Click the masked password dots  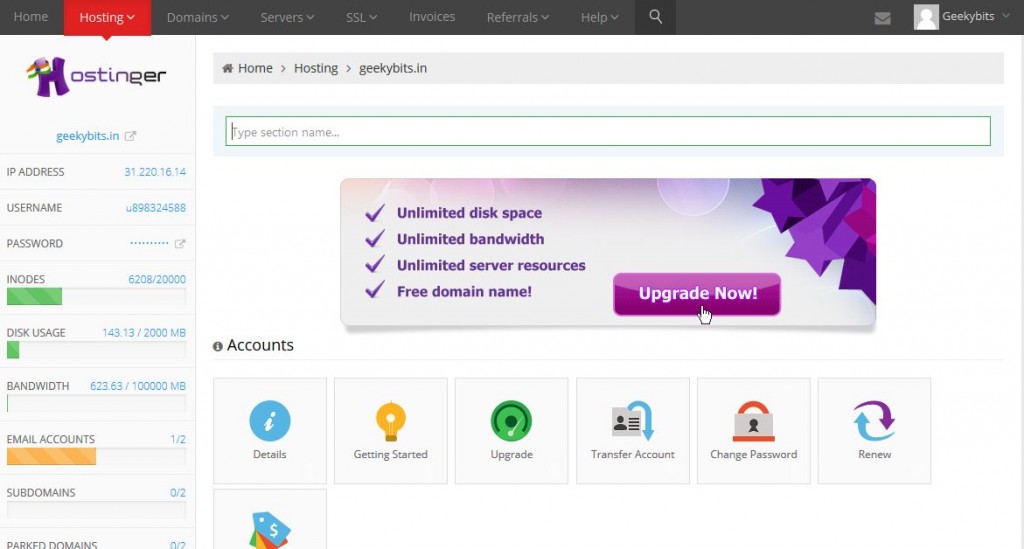149,243
